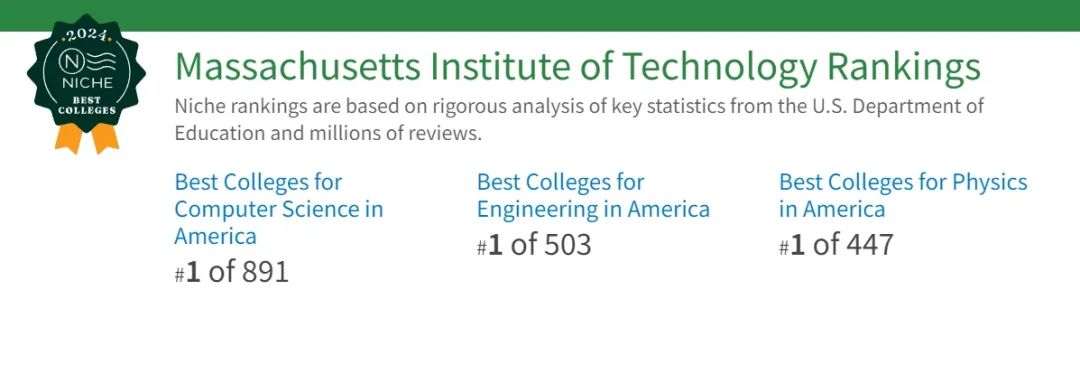Click the 2024 year text on badge
Image resolution: width=1080 pixels, height=374 pixels.
point(87,34)
